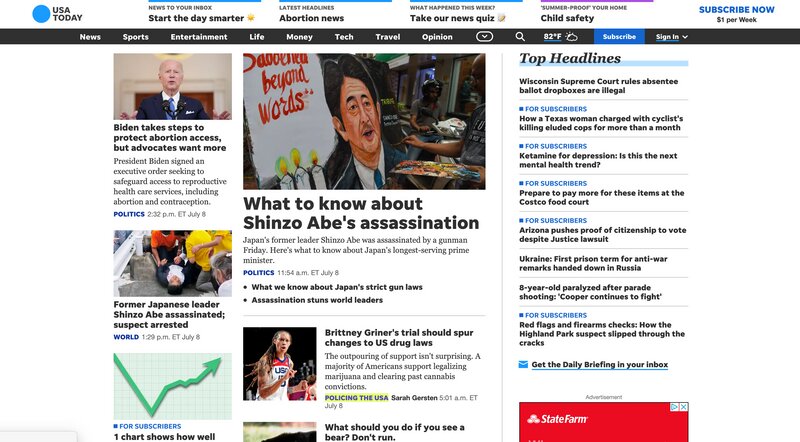Click the blue Subscribe button
Image resolution: width=800 pixels, height=442 pixels.
(619, 37)
